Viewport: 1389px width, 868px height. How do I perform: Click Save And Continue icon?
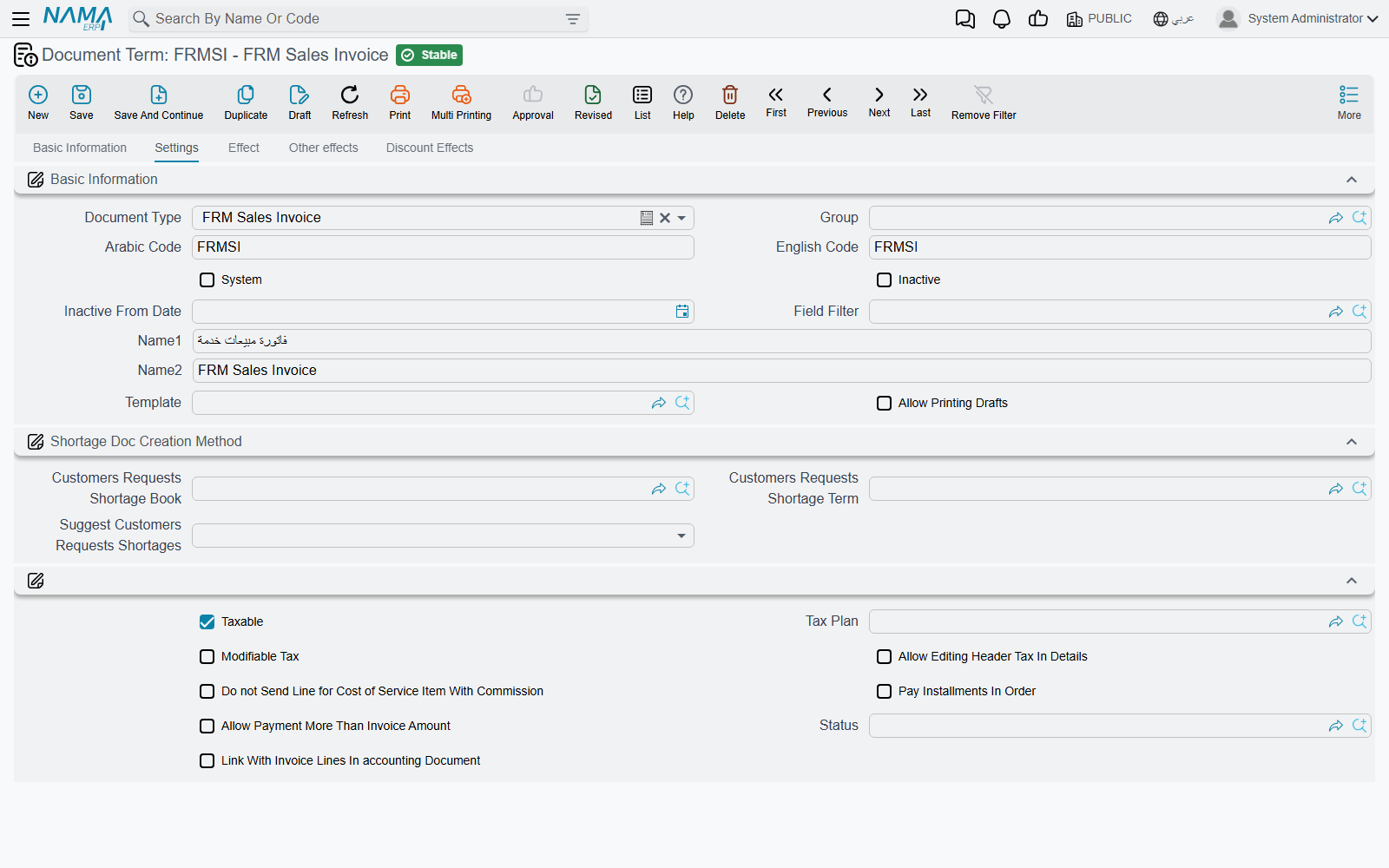click(x=159, y=95)
